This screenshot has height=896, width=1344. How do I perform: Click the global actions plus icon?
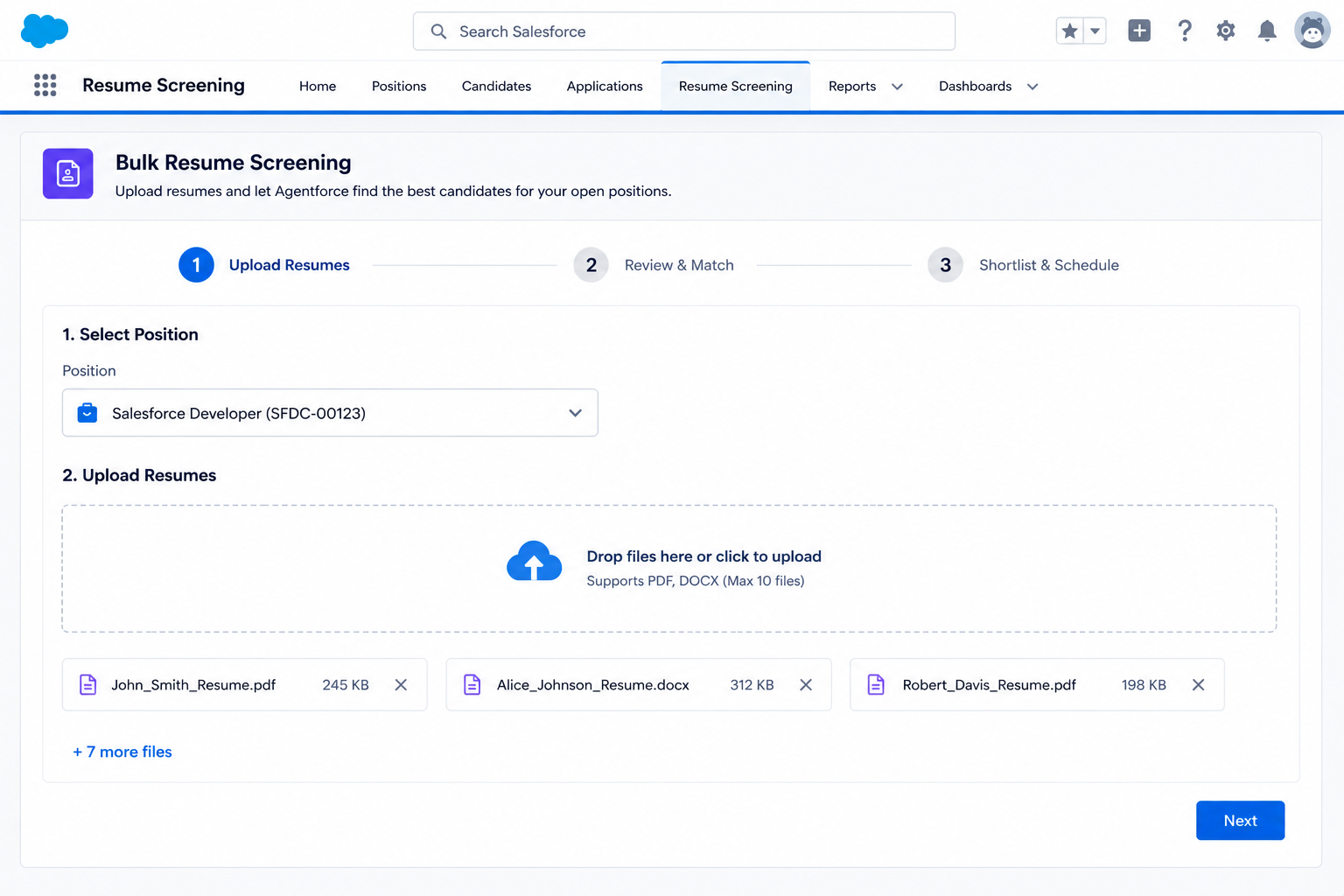[x=1139, y=31]
